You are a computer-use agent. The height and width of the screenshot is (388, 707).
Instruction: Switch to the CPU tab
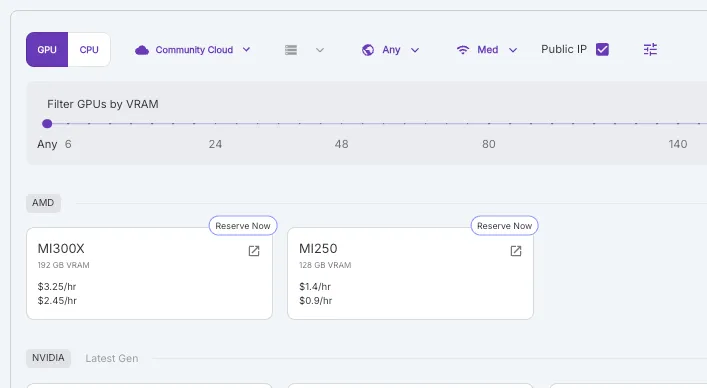coord(89,50)
